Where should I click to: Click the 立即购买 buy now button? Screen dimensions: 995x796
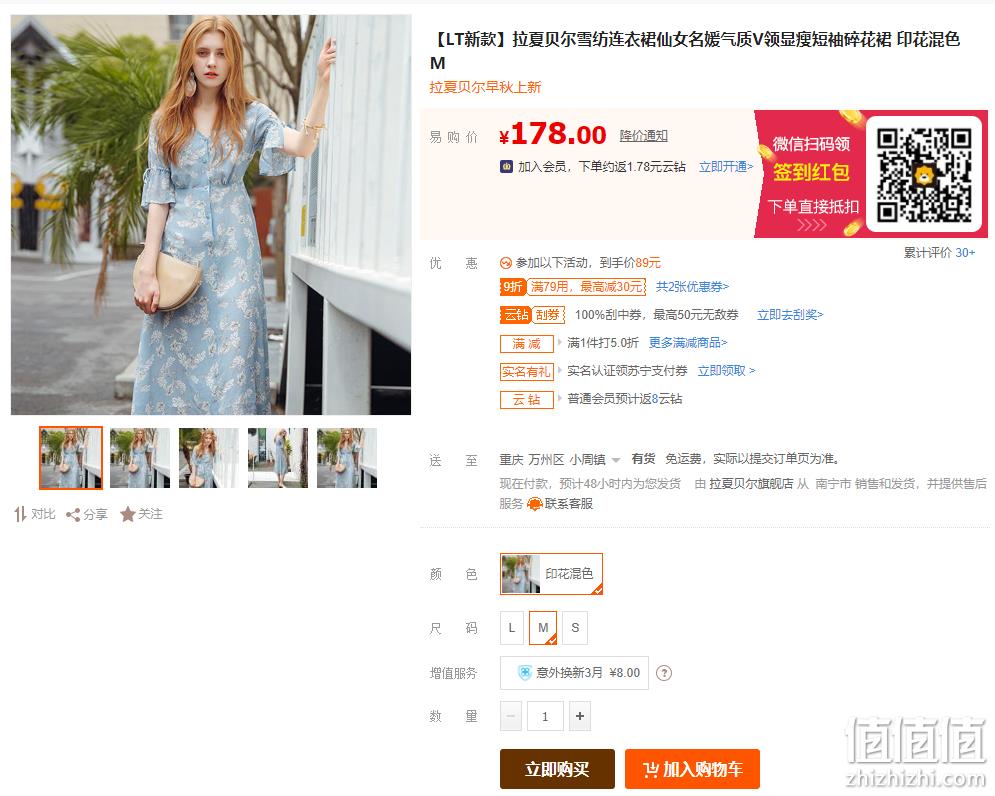pos(557,769)
